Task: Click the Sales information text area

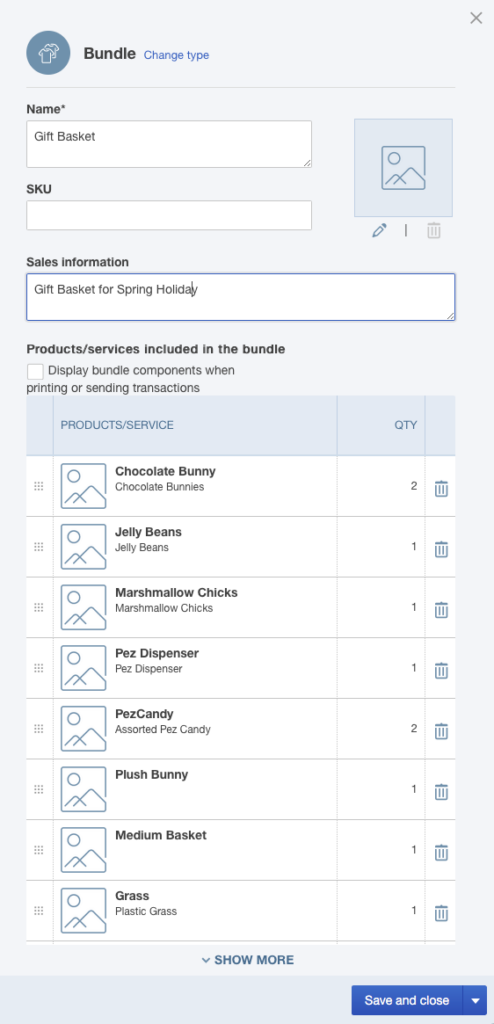Action: point(240,297)
